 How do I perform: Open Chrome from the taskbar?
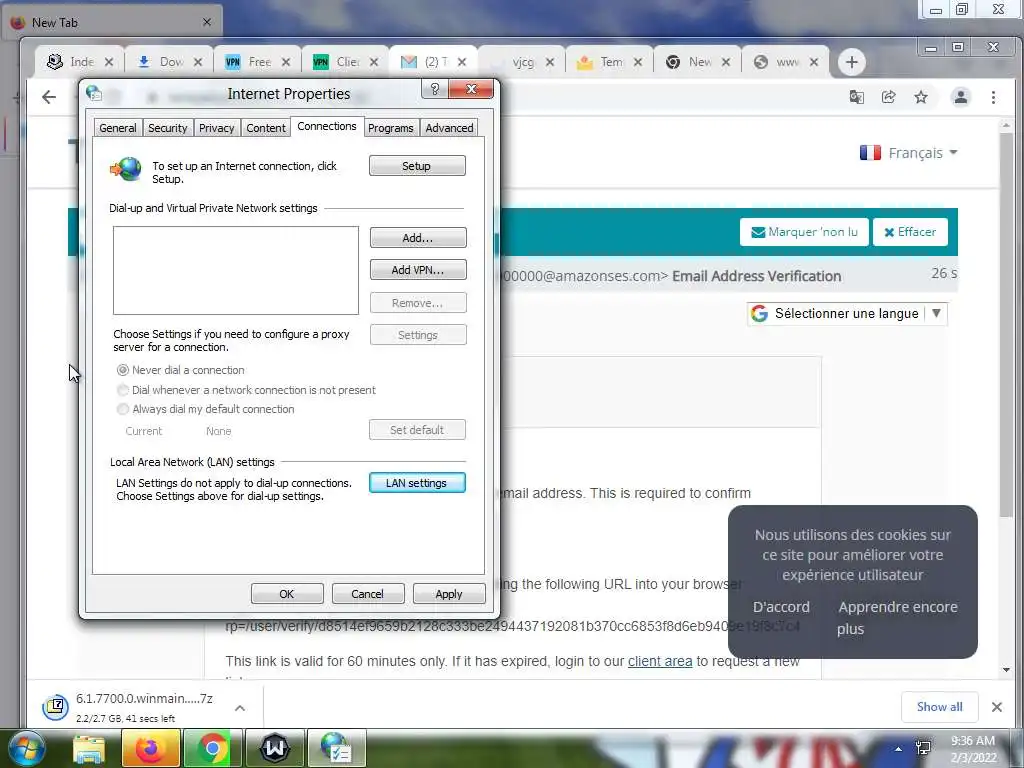pyautogui.click(x=212, y=748)
